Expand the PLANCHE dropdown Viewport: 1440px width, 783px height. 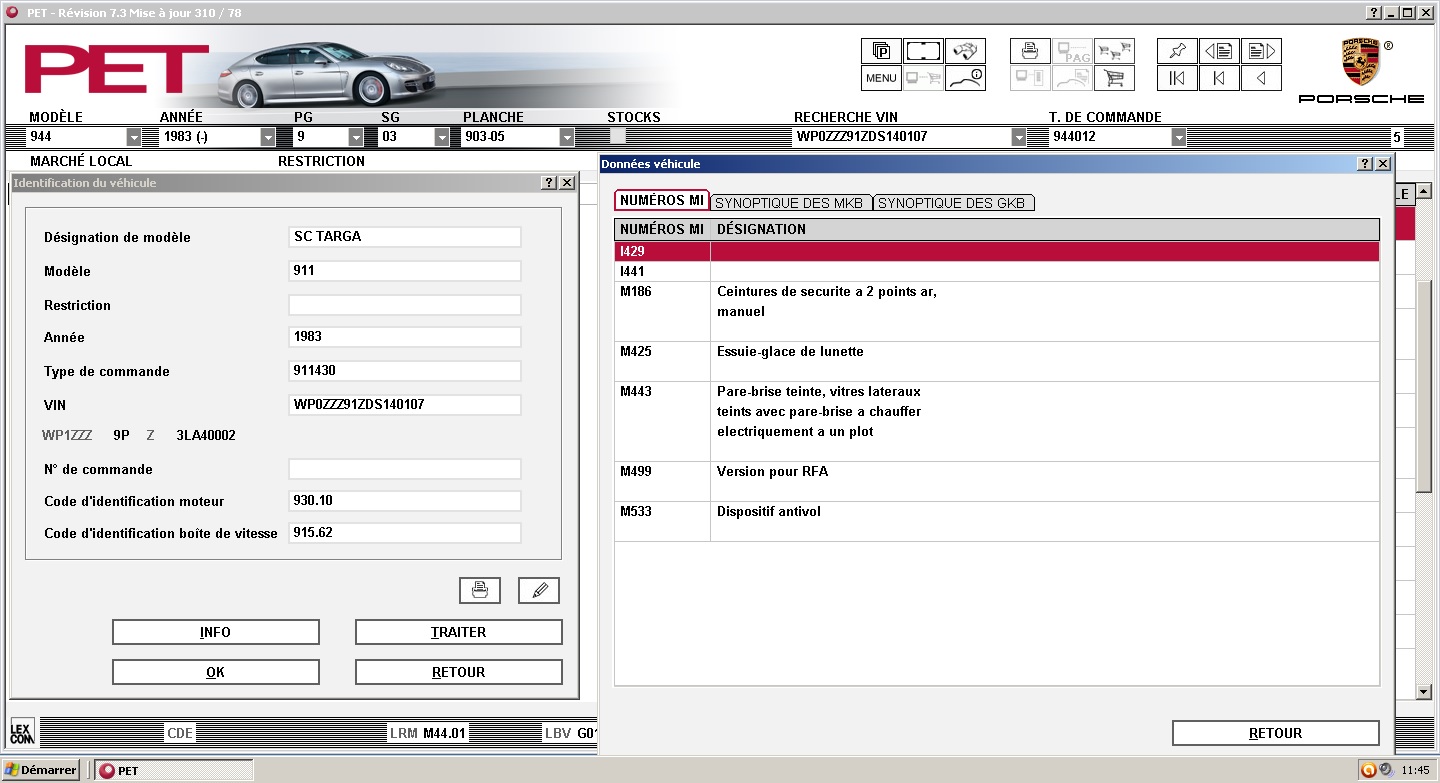(x=567, y=137)
